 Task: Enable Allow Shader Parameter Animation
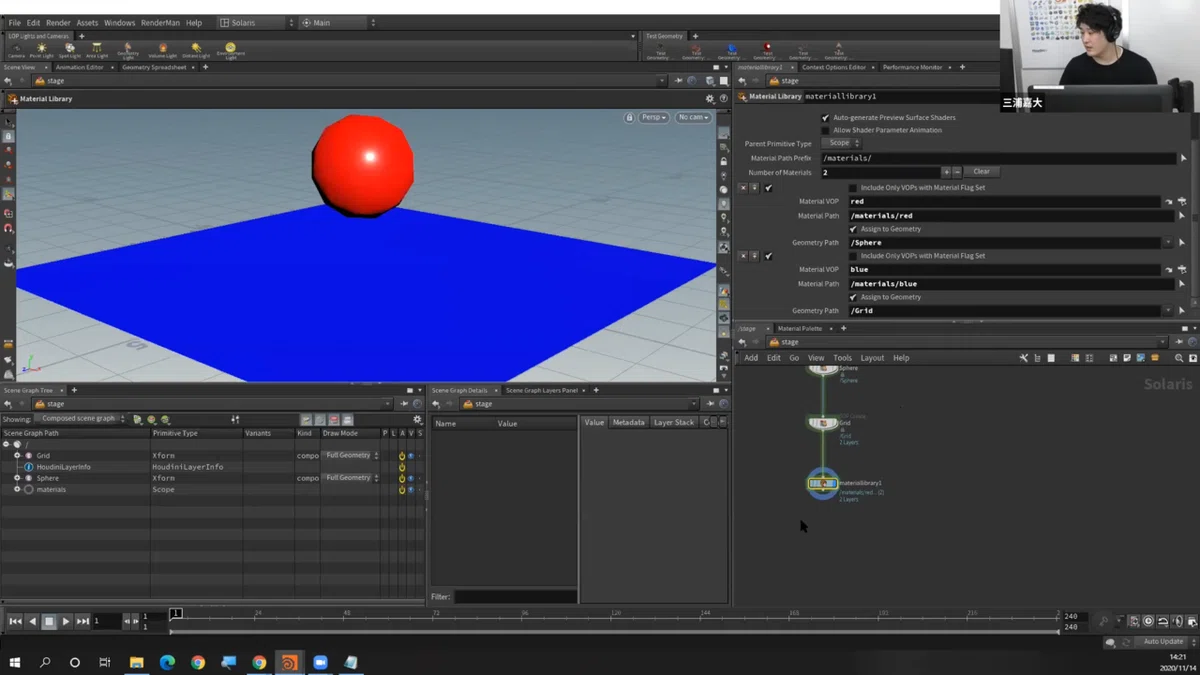click(x=826, y=130)
